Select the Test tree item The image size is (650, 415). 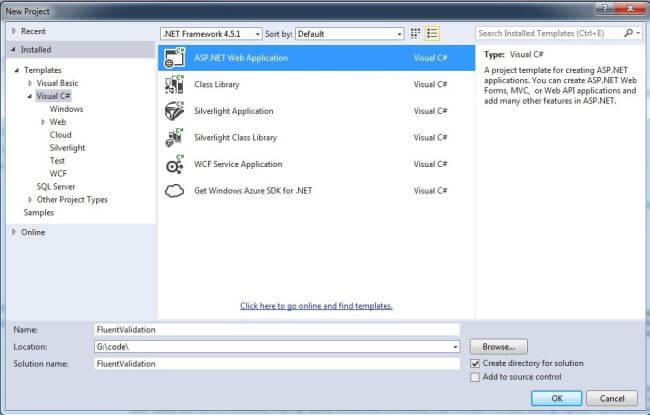[57, 160]
